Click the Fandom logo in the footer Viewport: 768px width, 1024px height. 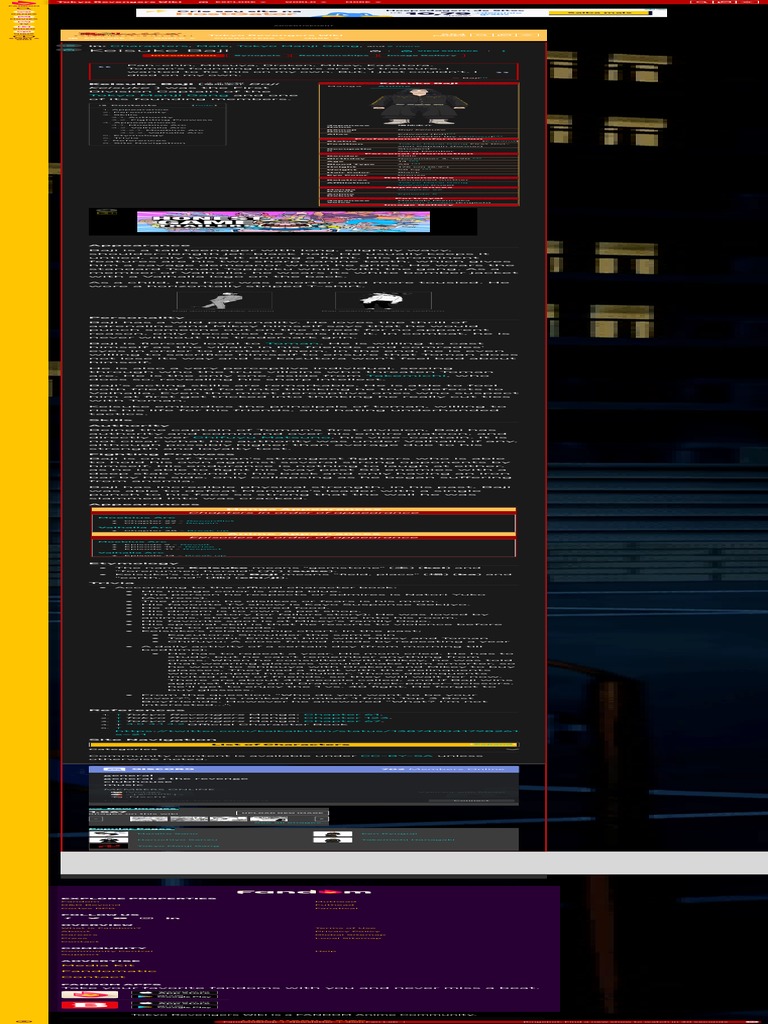(x=304, y=891)
